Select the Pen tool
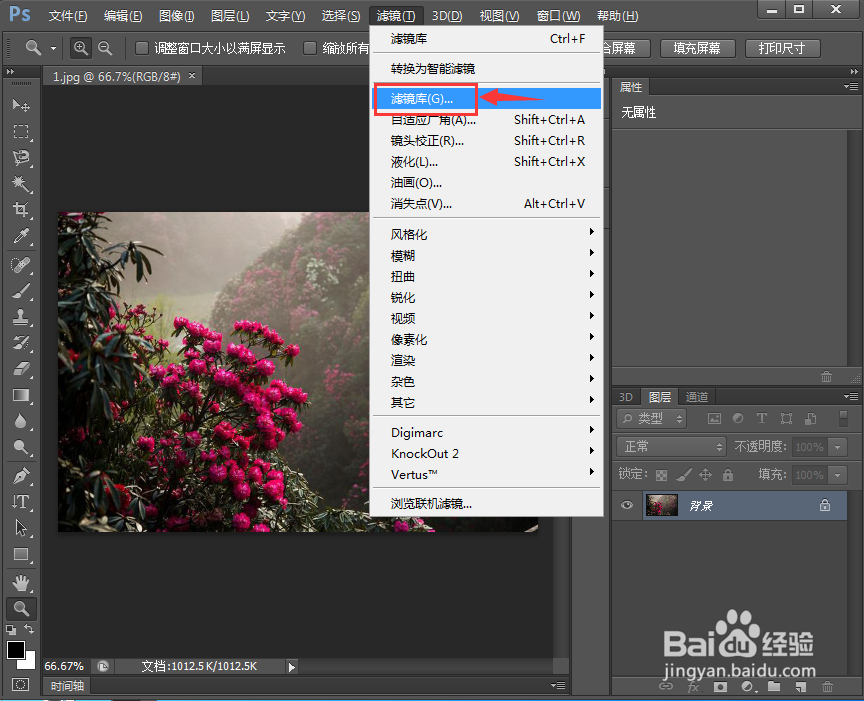864x701 pixels. 21,476
